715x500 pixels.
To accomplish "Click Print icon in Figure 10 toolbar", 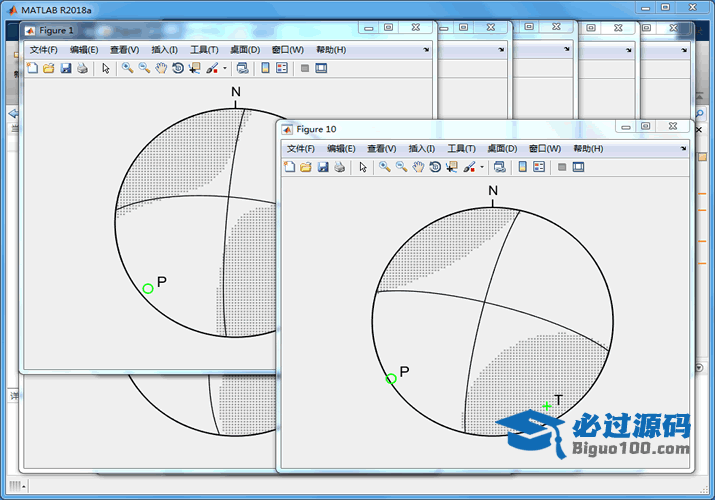I will (340, 167).
